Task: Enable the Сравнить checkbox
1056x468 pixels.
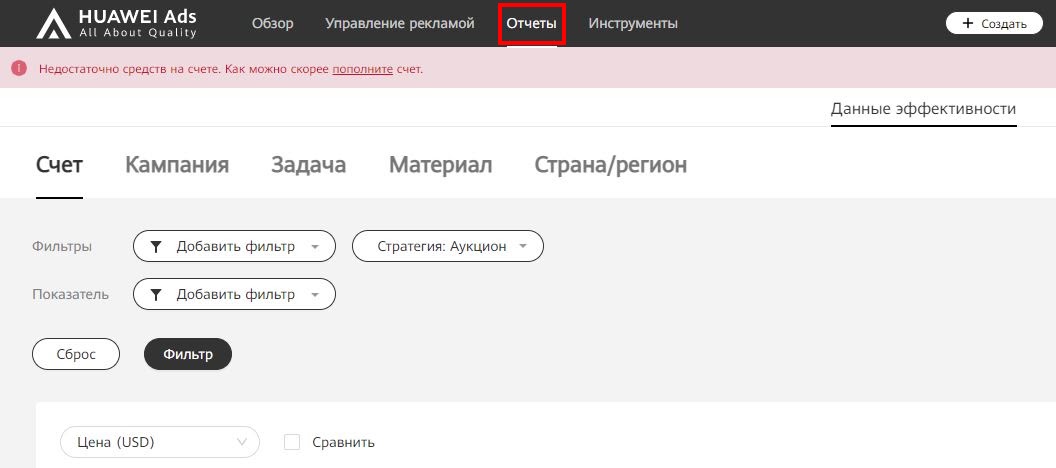Action: pos(292,442)
